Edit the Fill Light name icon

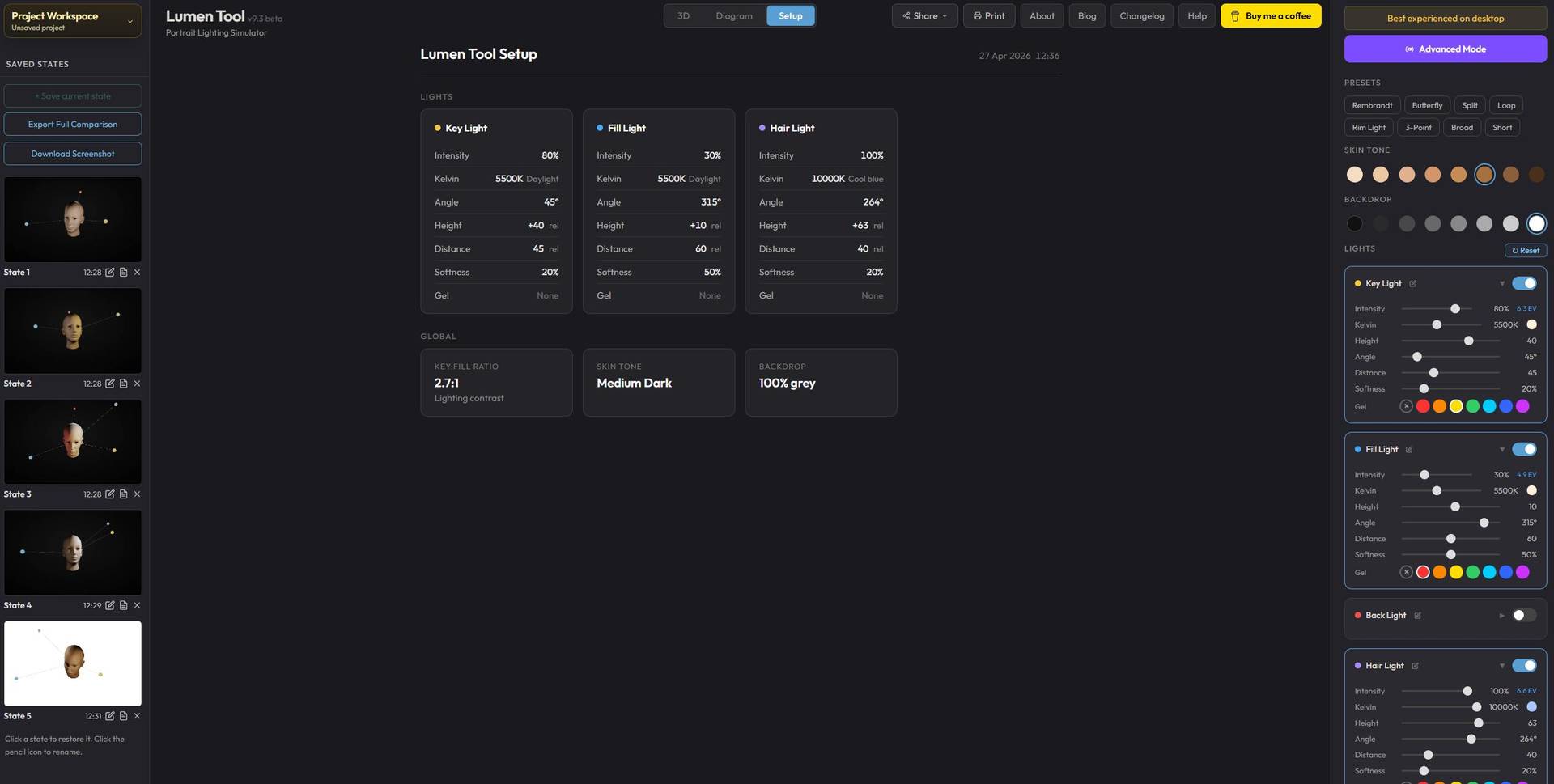tap(1409, 450)
